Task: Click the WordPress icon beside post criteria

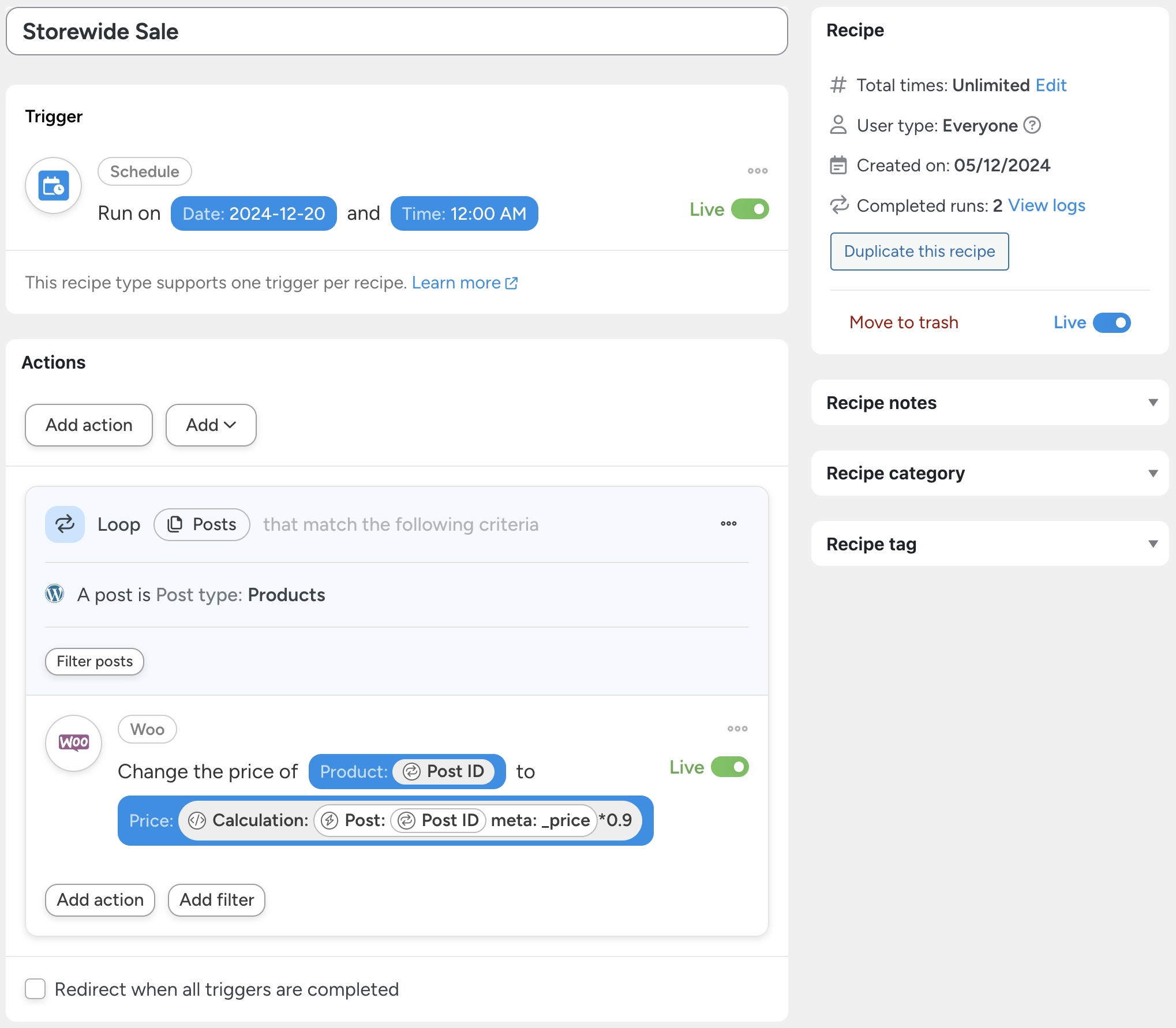Action: 55,594
